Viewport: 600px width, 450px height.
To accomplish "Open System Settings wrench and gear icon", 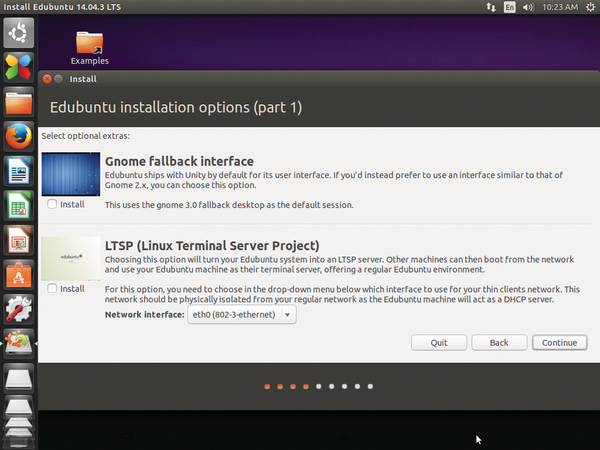I will pyautogui.click(x=18, y=309).
